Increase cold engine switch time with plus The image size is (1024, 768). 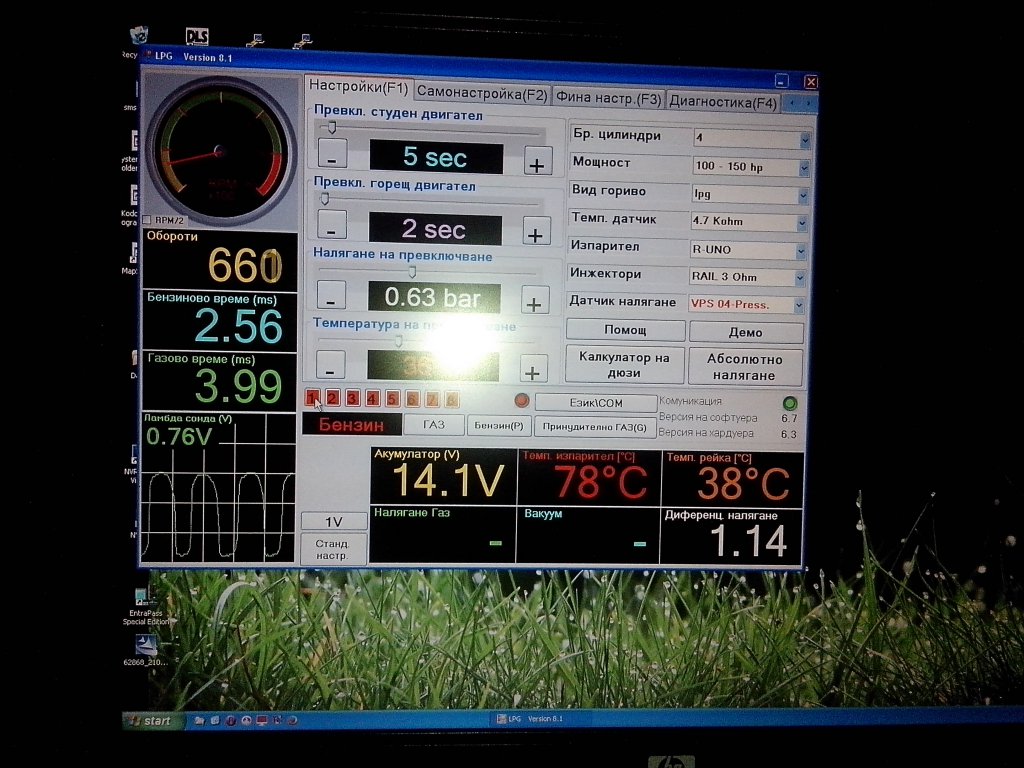pos(538,162)
